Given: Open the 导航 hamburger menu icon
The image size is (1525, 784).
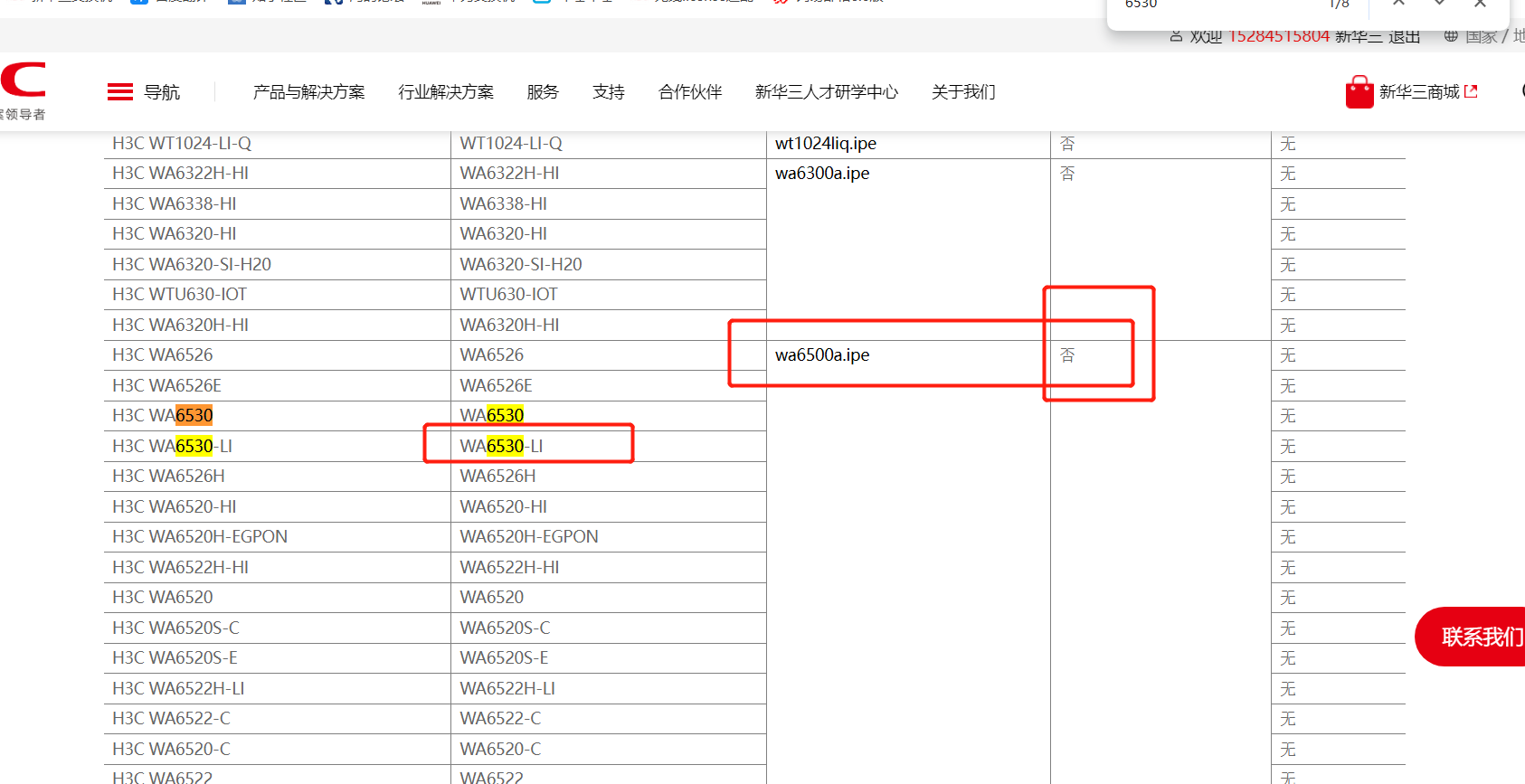Looking at the screenshot, I should click(119, 92).
